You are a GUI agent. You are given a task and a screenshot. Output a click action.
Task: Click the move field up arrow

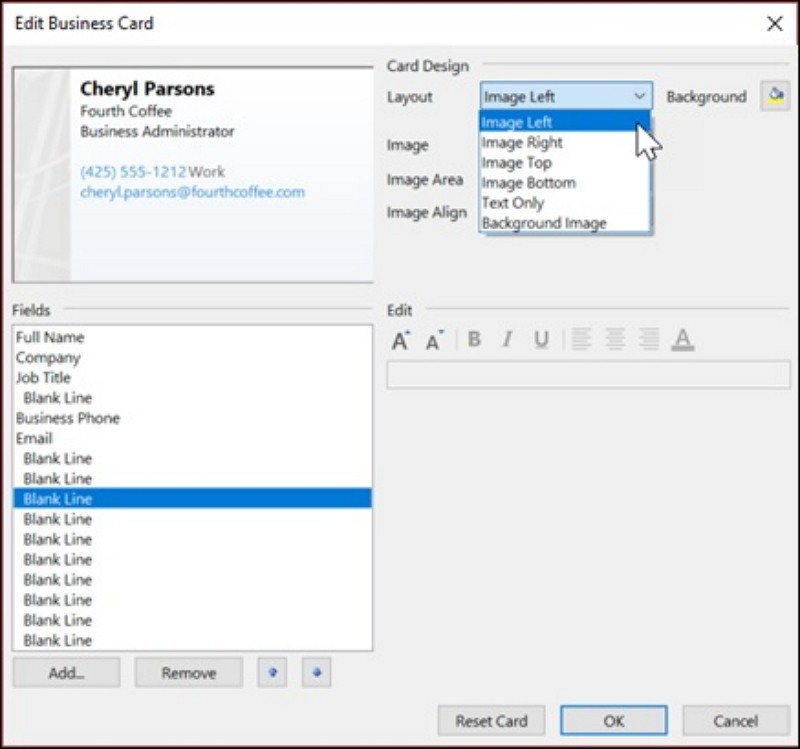coord(272,672)
